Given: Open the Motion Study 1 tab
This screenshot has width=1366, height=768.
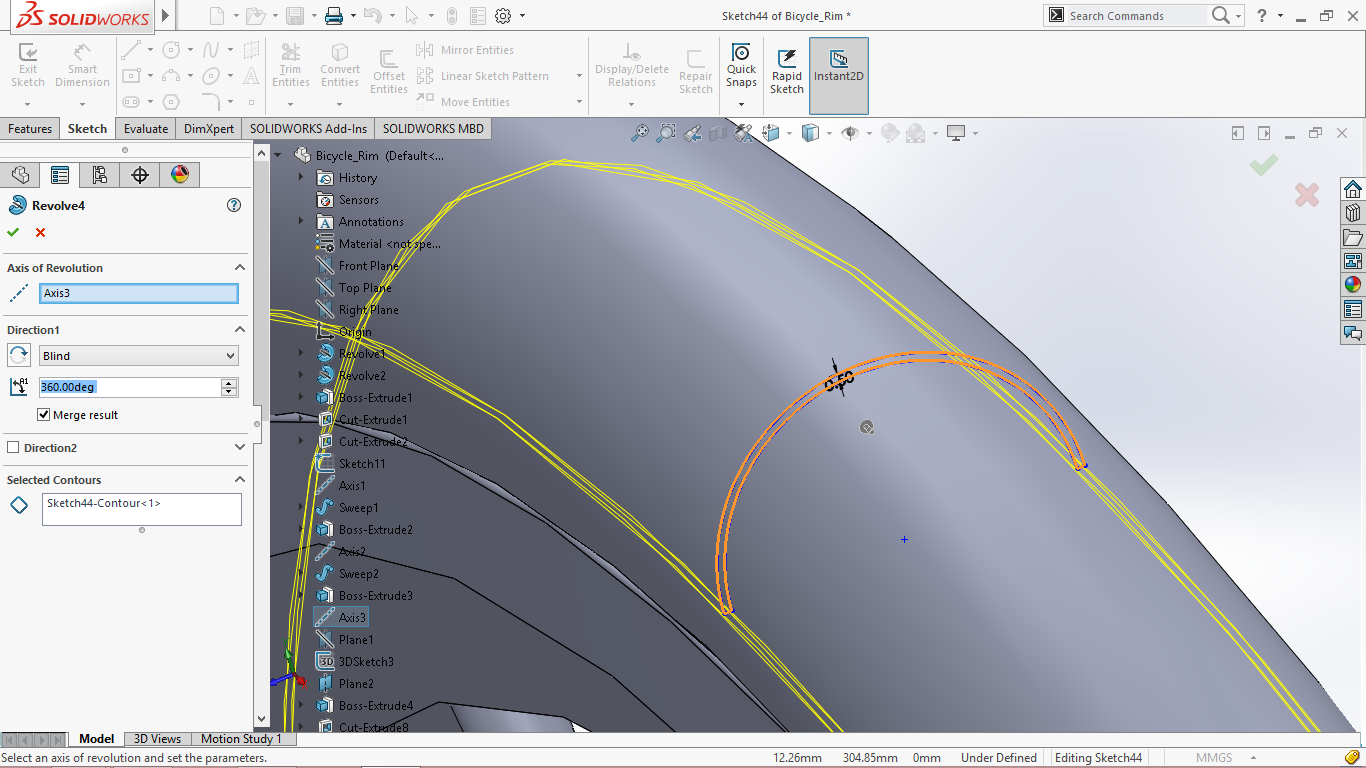Looking at the screenshot, I should 242,738.
